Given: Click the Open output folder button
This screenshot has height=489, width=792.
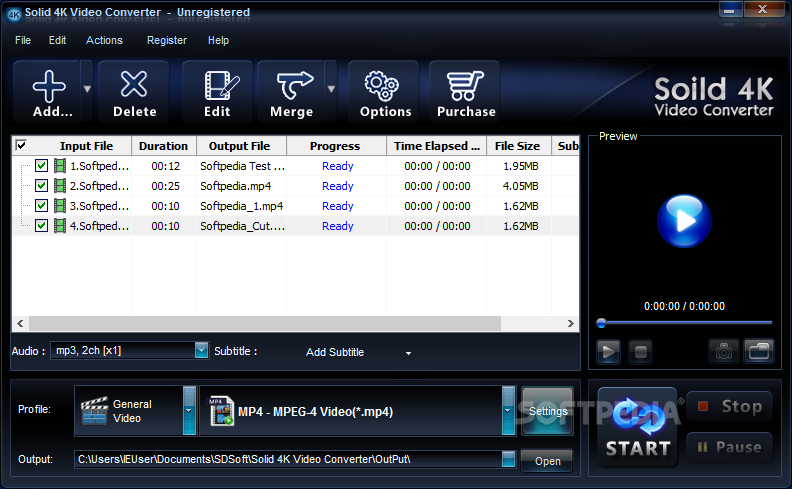Looking at the screenshot, I should point(547,461).
